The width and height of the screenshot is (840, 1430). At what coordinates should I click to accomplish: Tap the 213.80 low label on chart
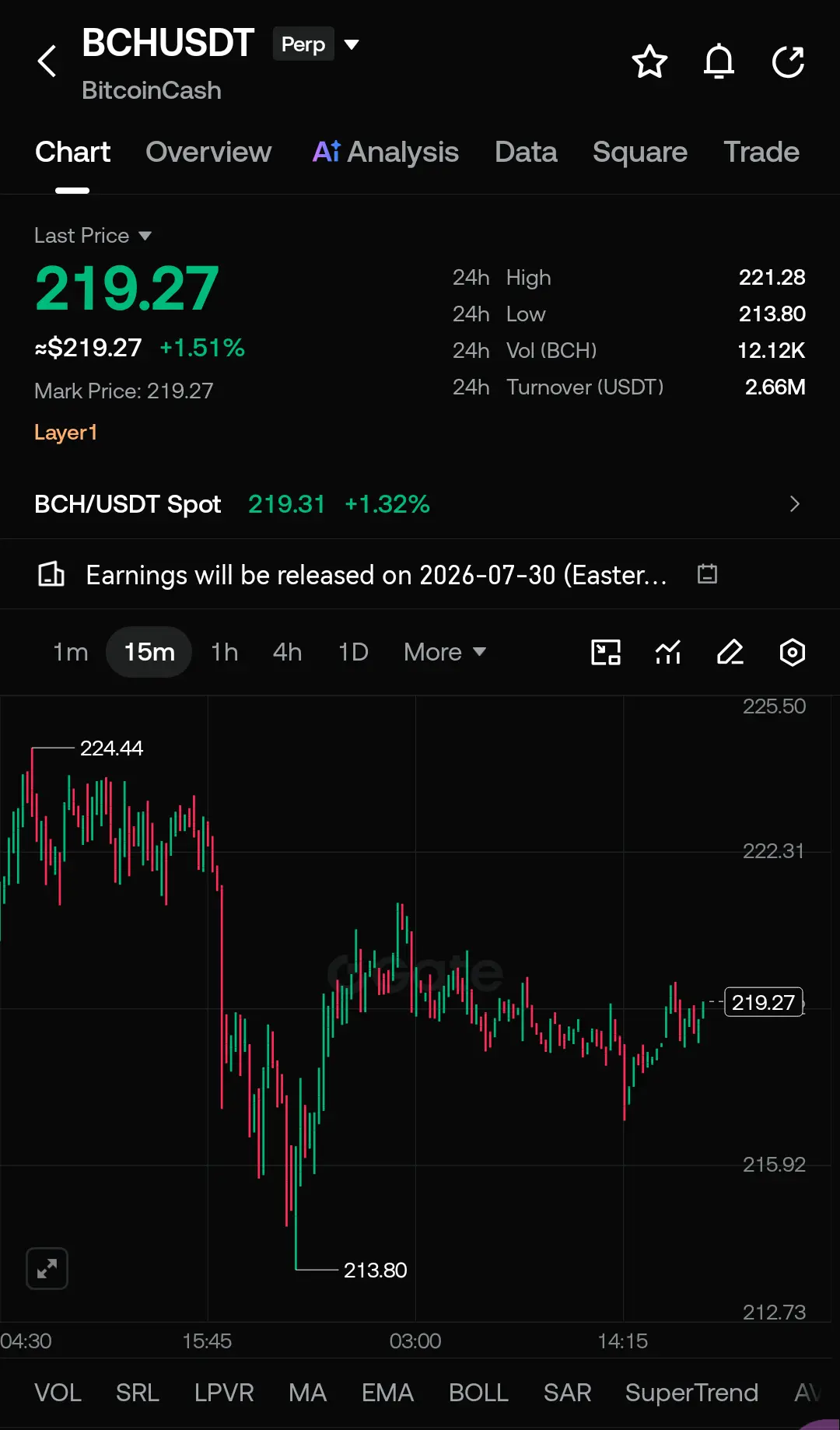[375, 1270]
